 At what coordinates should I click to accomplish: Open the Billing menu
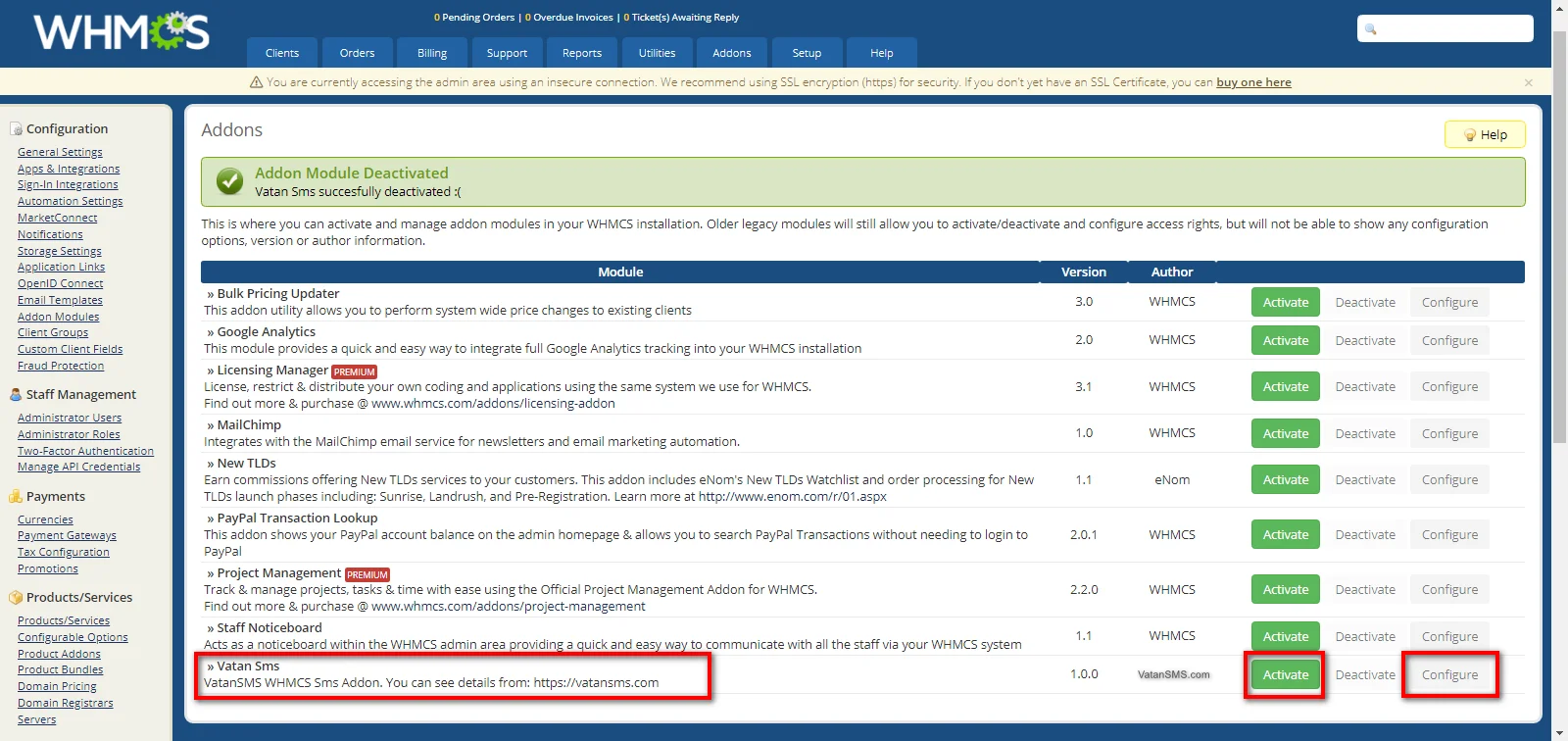click(x=432, y=53)
